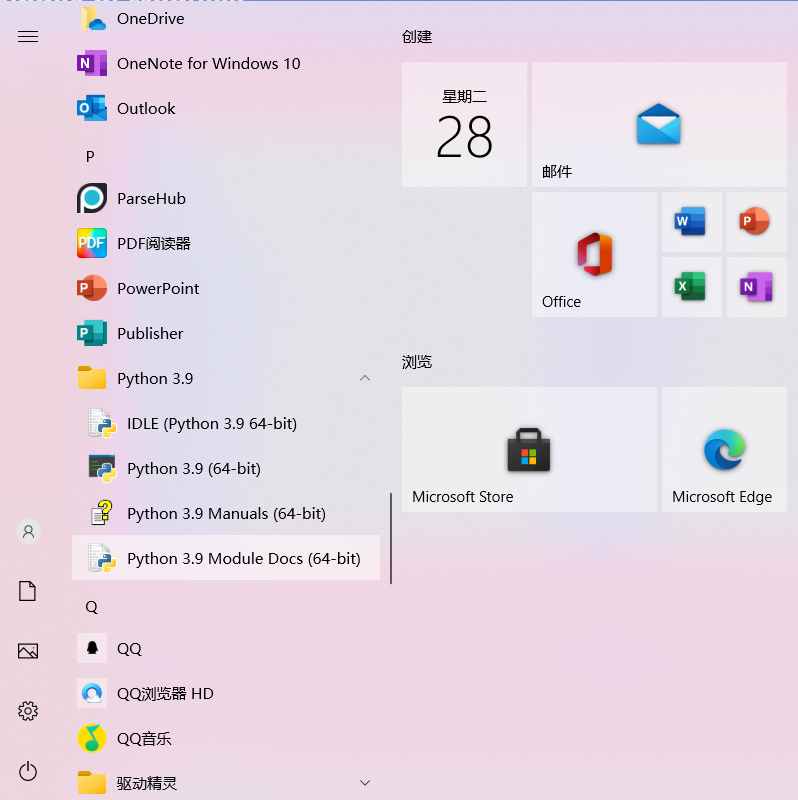This screenshot has width=798, height=800.
Task: Open ParseHub application
Action: 226,198
